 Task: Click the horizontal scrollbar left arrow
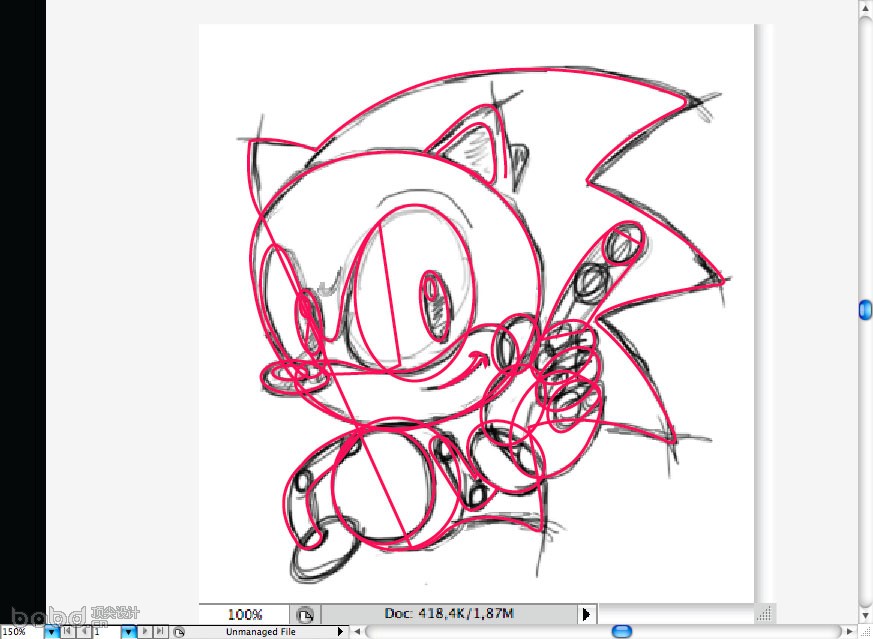tap(358, 632)
